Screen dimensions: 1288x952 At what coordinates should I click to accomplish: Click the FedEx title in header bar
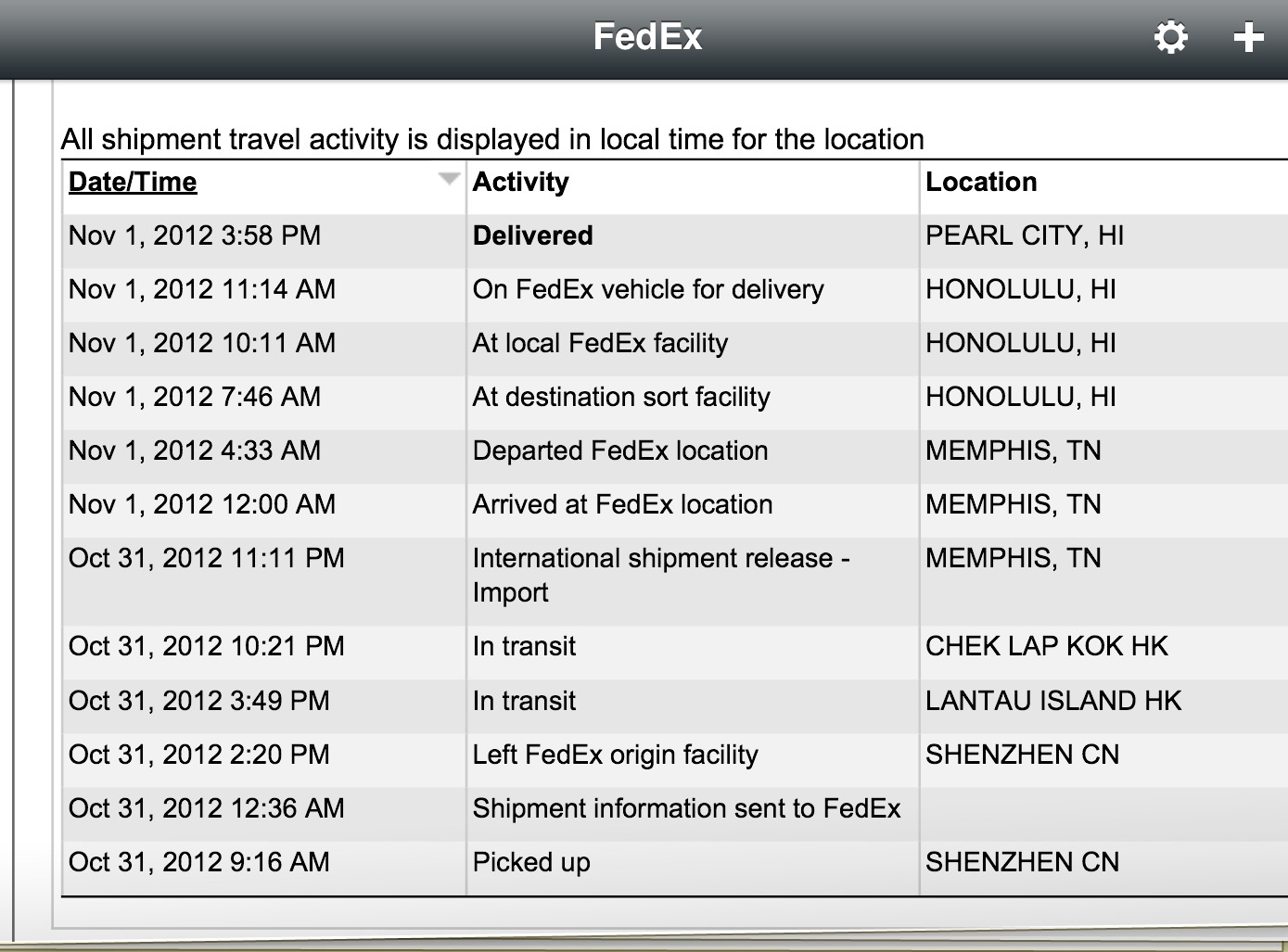pyautogui.click(x=647, y=37)
